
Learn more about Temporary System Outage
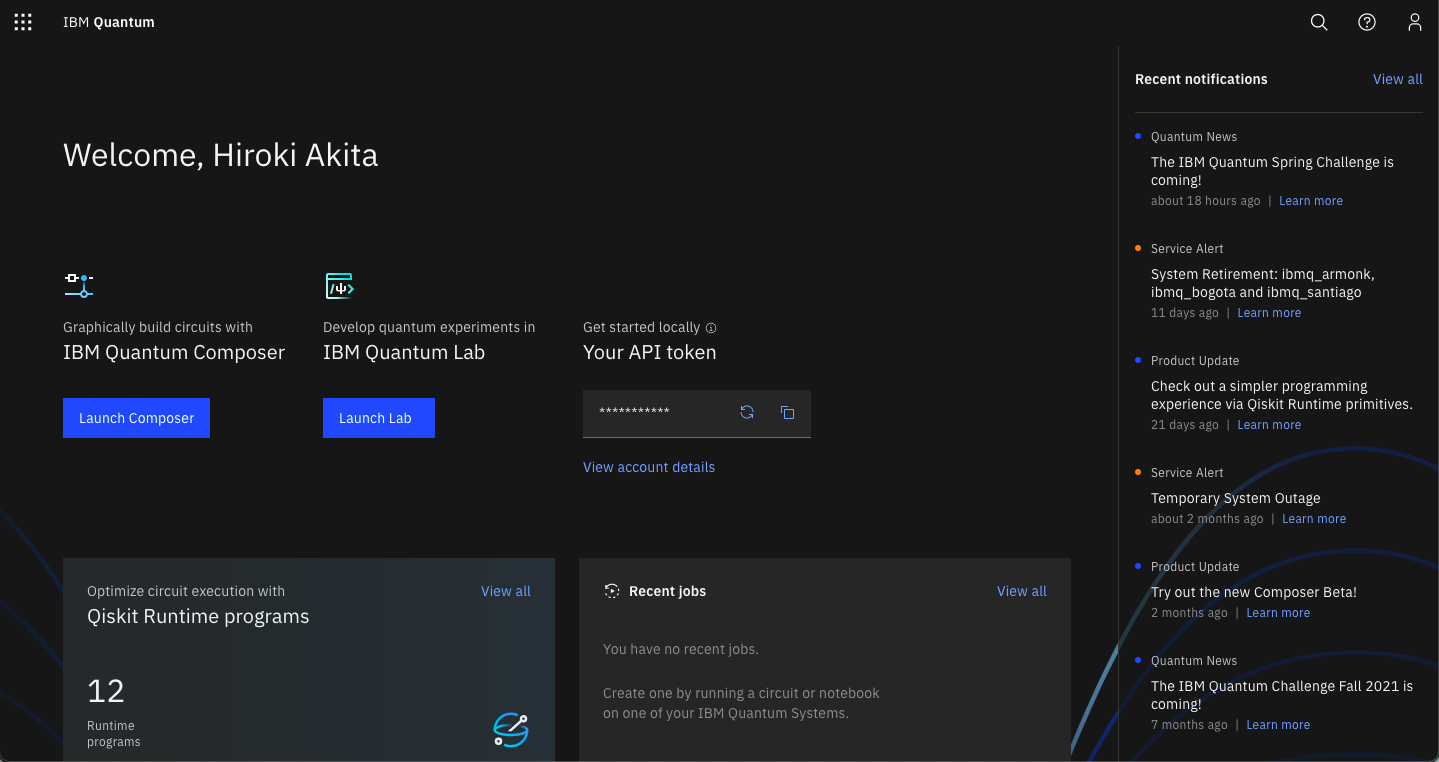tap(1314, 519)
